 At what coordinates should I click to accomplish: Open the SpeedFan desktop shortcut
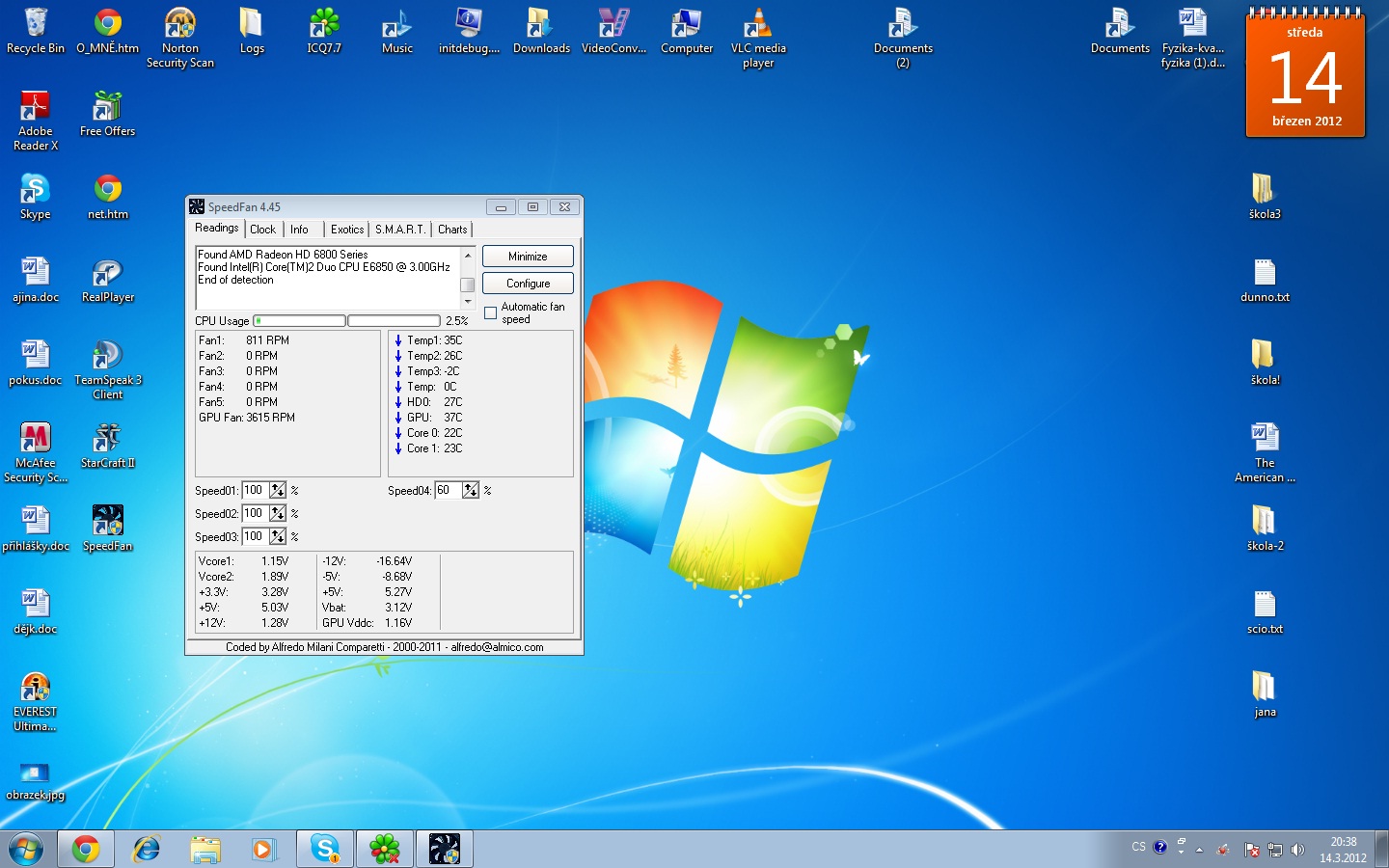(108, 529)
